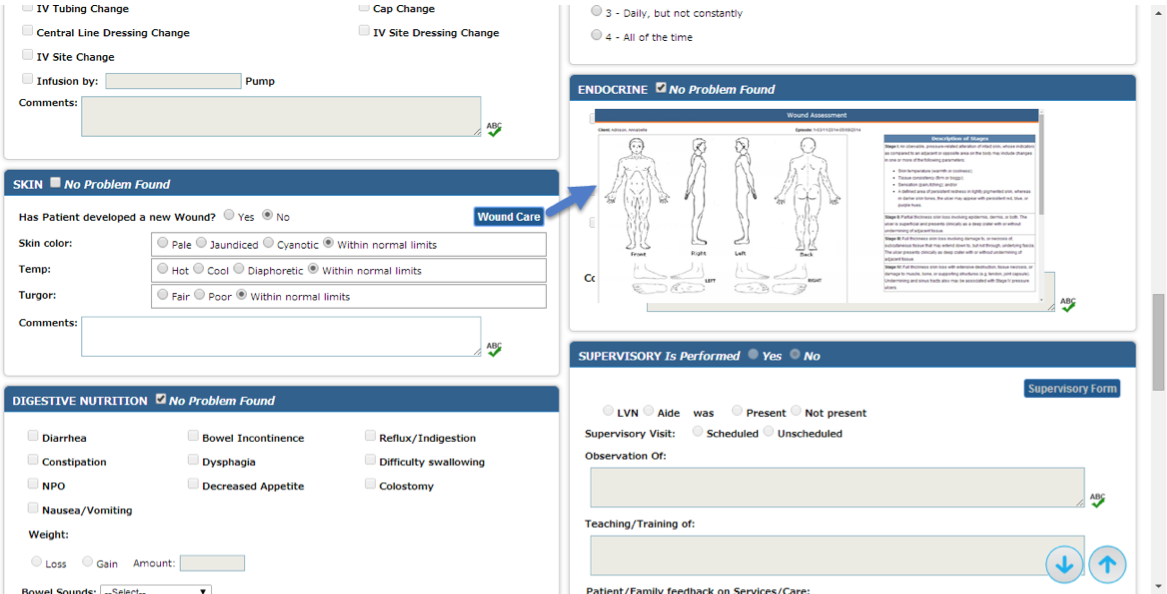Check the Reflux/Indigestion checkbox
The width and height of the screenshot is (1167, 594).
pyautogui.click(x=370, y=436)
